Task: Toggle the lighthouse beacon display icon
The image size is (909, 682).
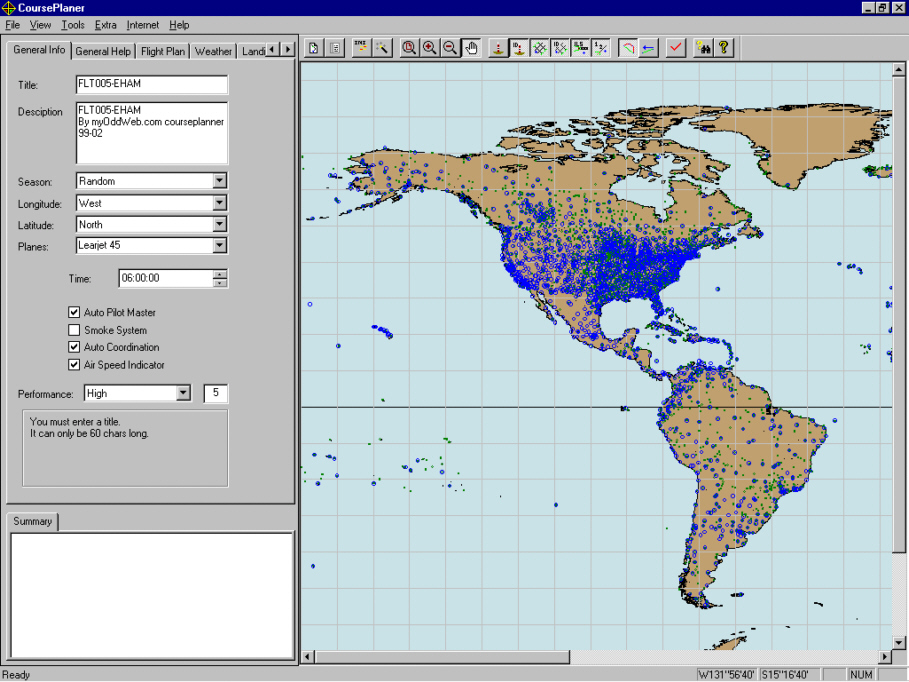Action: 498,48
